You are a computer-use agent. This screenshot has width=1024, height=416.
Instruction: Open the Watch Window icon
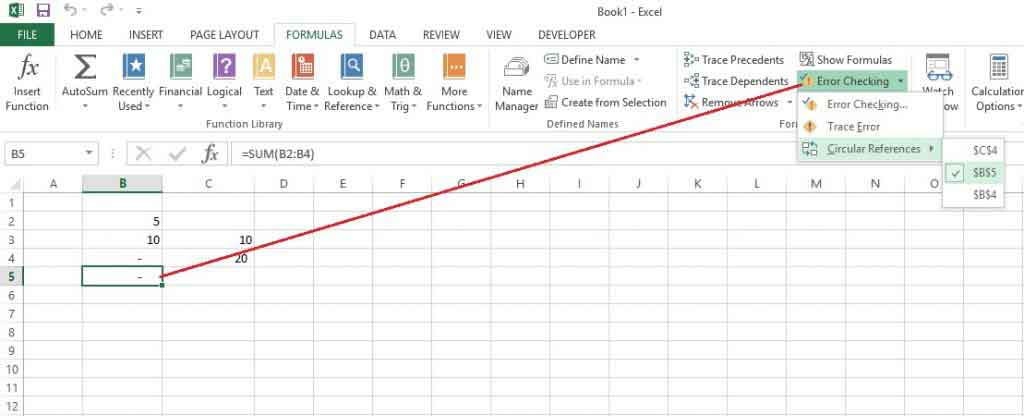[x=938, y=67]
